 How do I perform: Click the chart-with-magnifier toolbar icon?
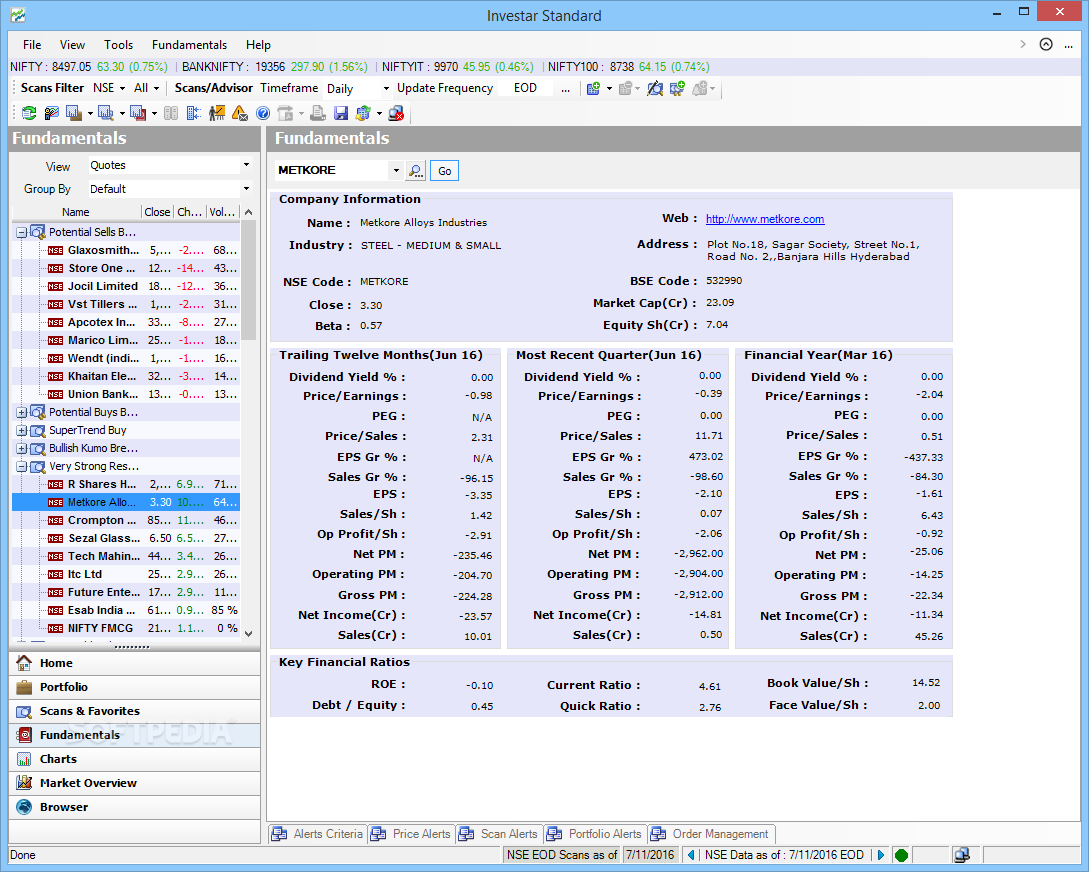(x=106, y=112)
